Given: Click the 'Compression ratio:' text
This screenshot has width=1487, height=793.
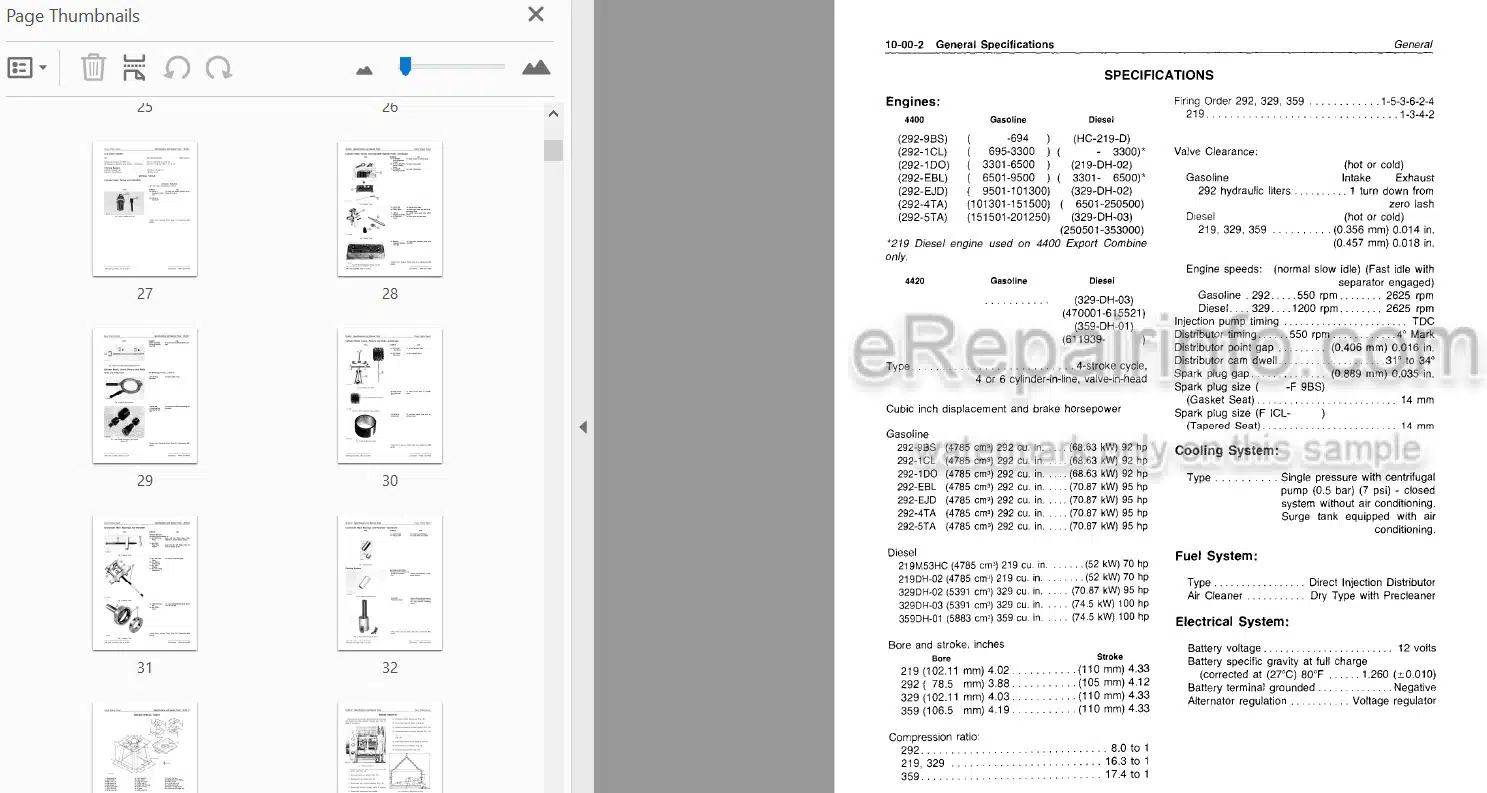Looking at the screenshot, I should (934, 737).
